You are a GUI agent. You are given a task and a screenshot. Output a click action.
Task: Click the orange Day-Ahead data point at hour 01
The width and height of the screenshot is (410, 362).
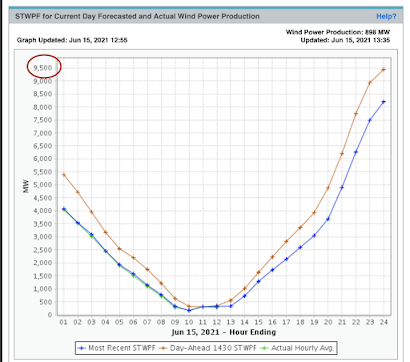pos(64,175)
